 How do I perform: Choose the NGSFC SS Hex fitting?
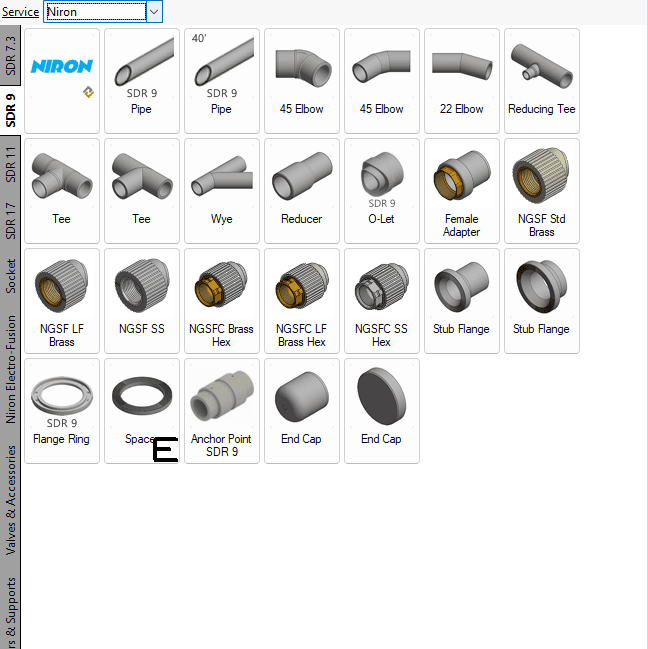click(x=382, y=300)
